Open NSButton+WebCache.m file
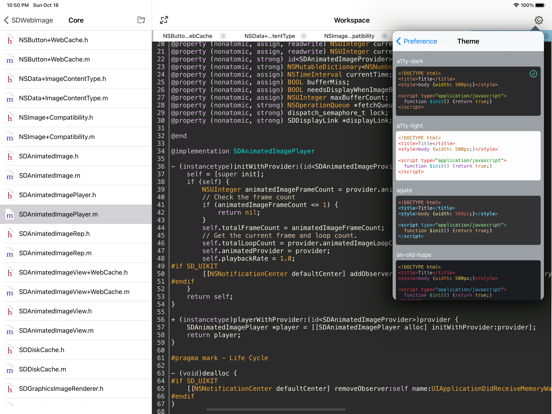552x414 pixels. (x=76, y=59)
